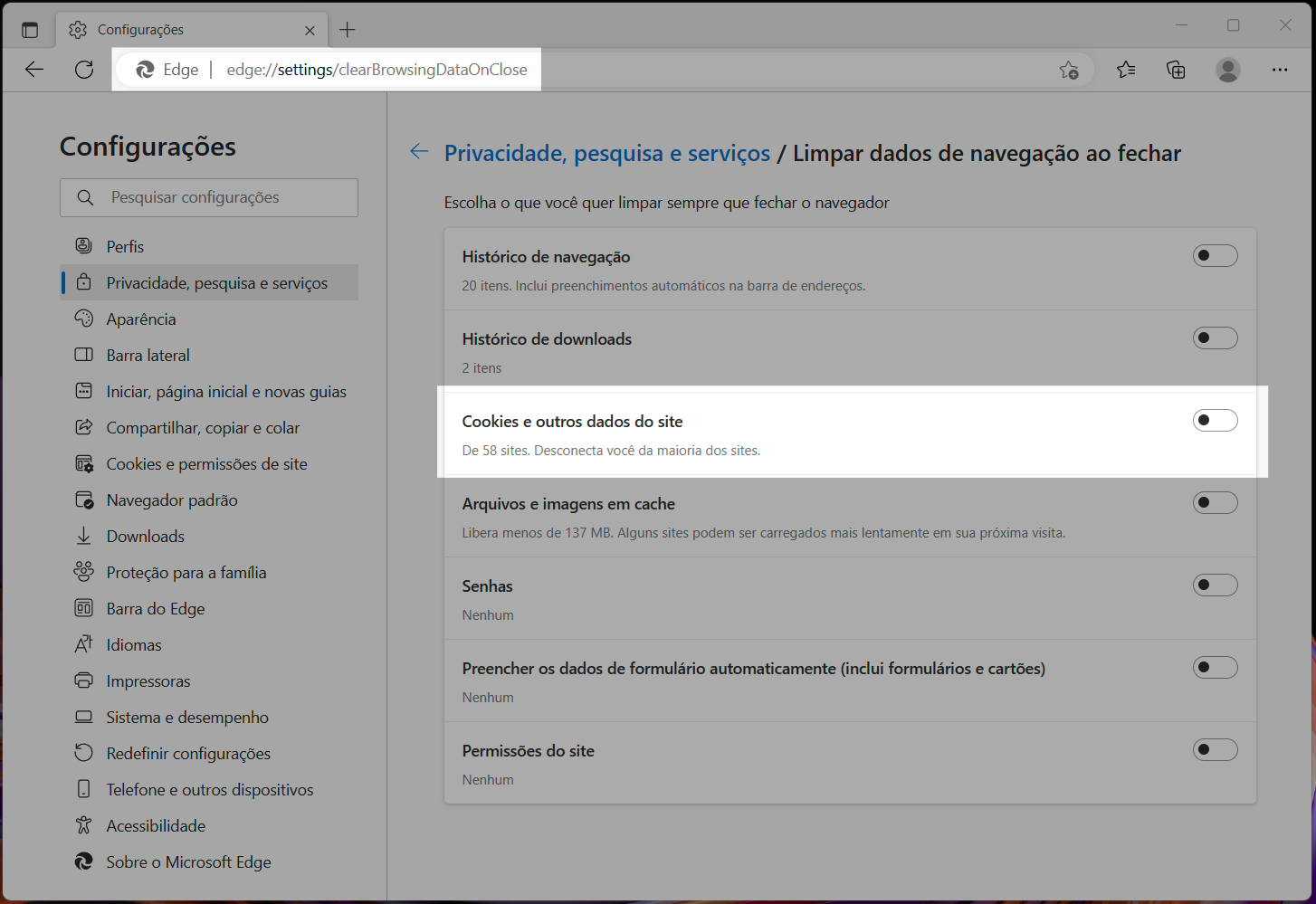Add this page to favorites star icon
This screenshot has width=1316, height=904.
pyautogui.click(x=1069, y=70)
